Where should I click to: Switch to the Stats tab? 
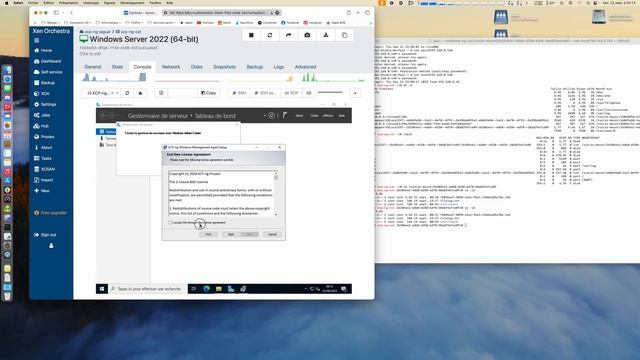(x=118, y=67)
